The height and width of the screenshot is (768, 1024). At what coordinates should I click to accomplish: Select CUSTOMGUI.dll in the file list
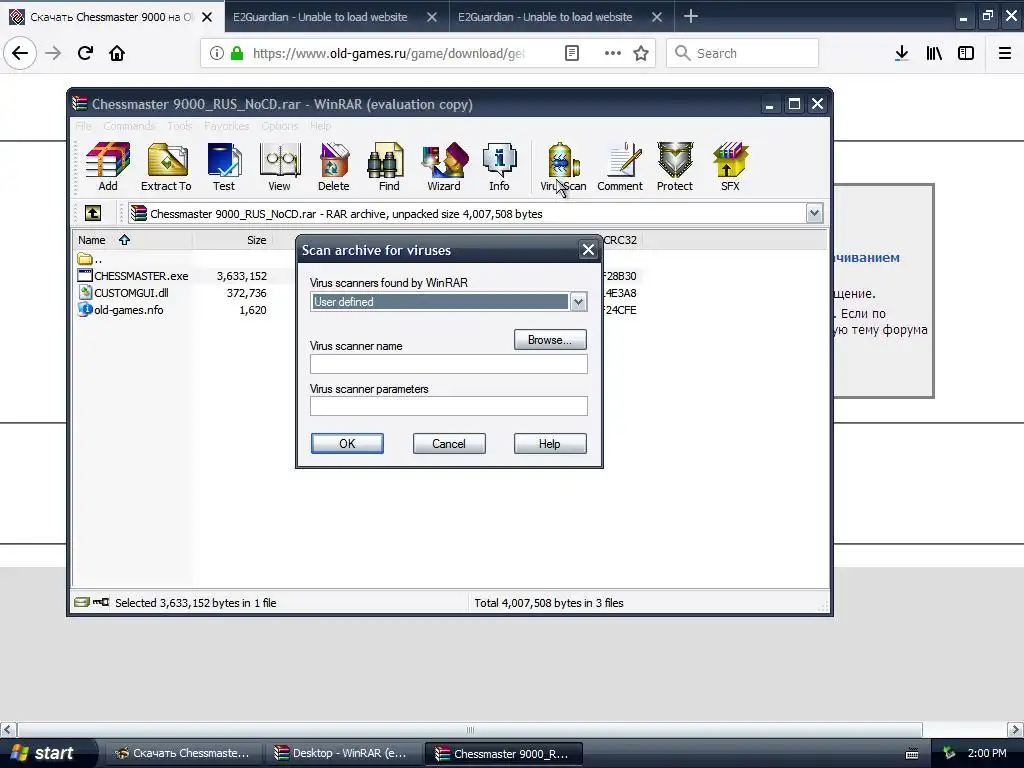coord(124,293)
